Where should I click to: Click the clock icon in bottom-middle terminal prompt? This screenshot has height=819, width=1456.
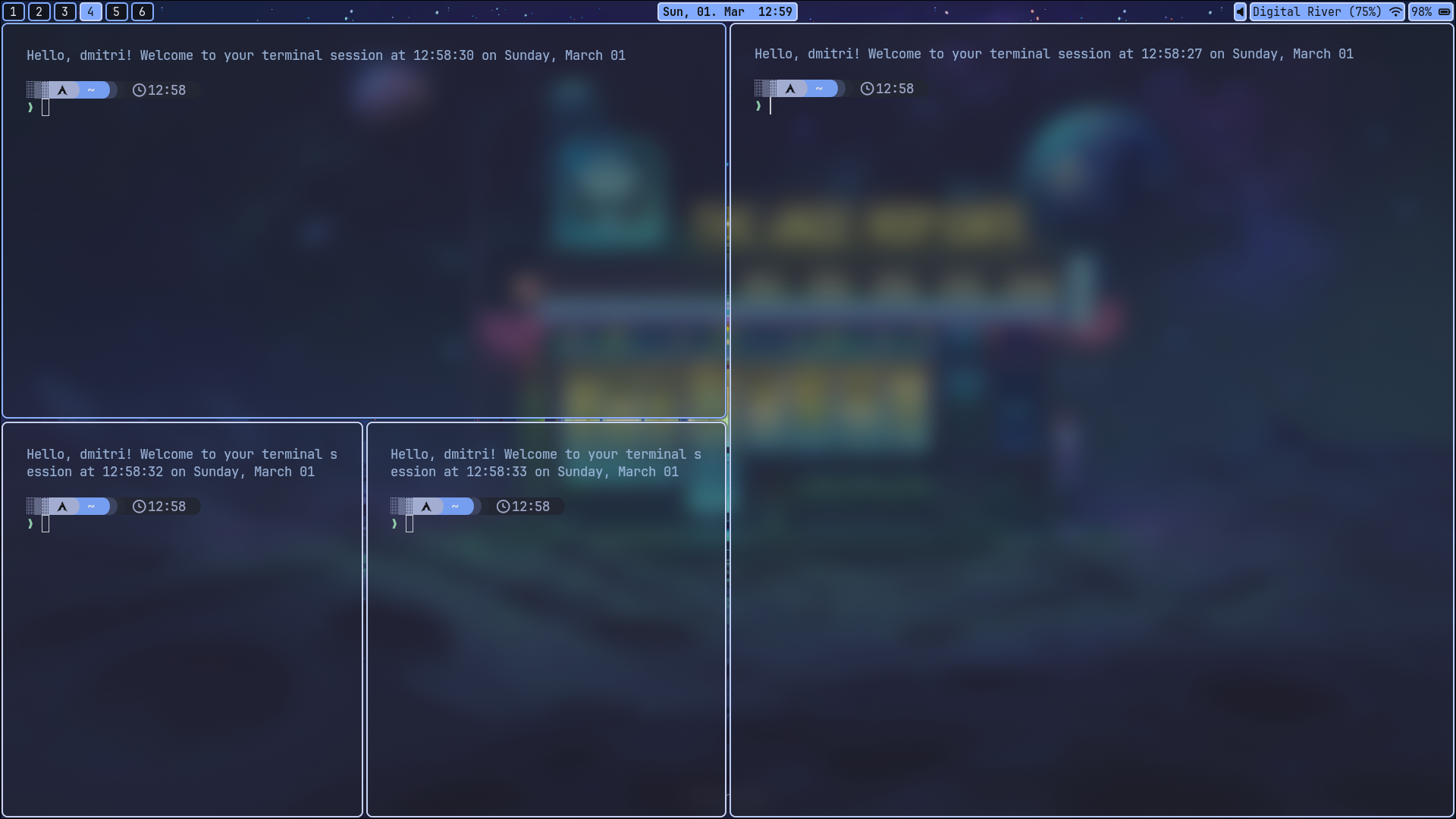[x=503, y=507]
